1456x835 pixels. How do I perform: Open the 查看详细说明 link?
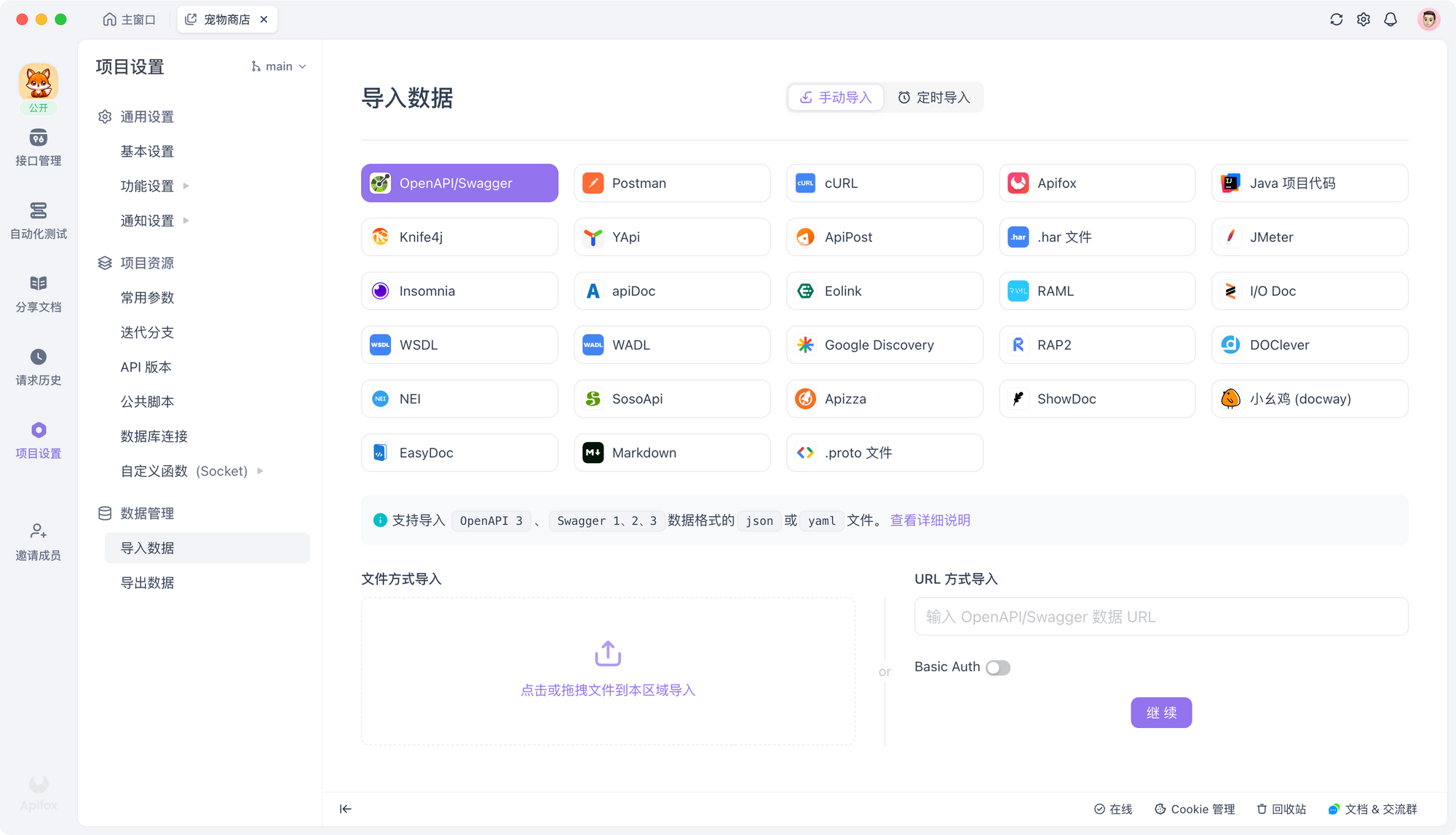click(x=930, y=521)
